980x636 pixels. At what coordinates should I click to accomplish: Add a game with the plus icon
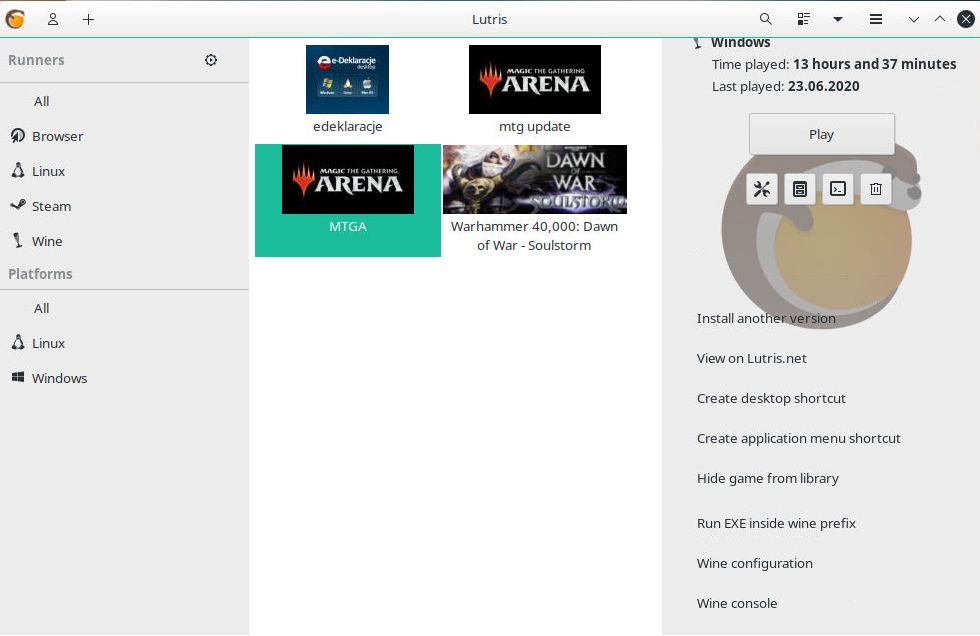[x=88, y=19]
